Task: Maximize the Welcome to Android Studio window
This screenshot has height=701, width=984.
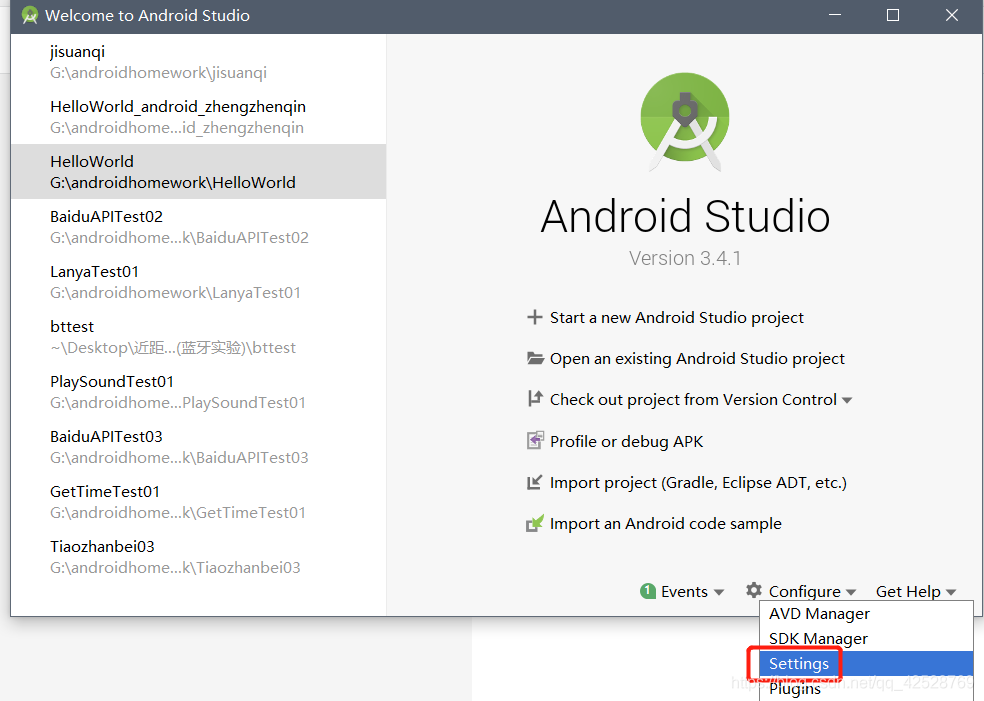Action: [893, 15]
